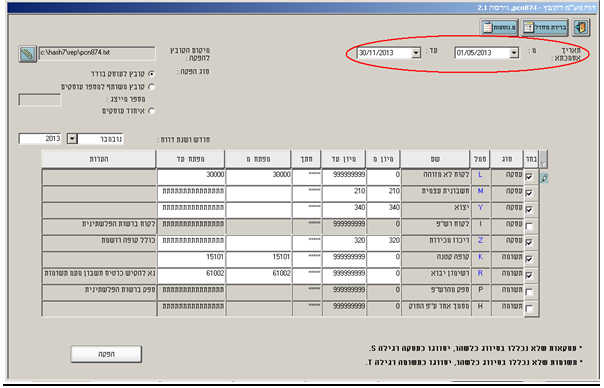Click the paperclip browse file icon
Screen dimensions: 604x388
27,54
